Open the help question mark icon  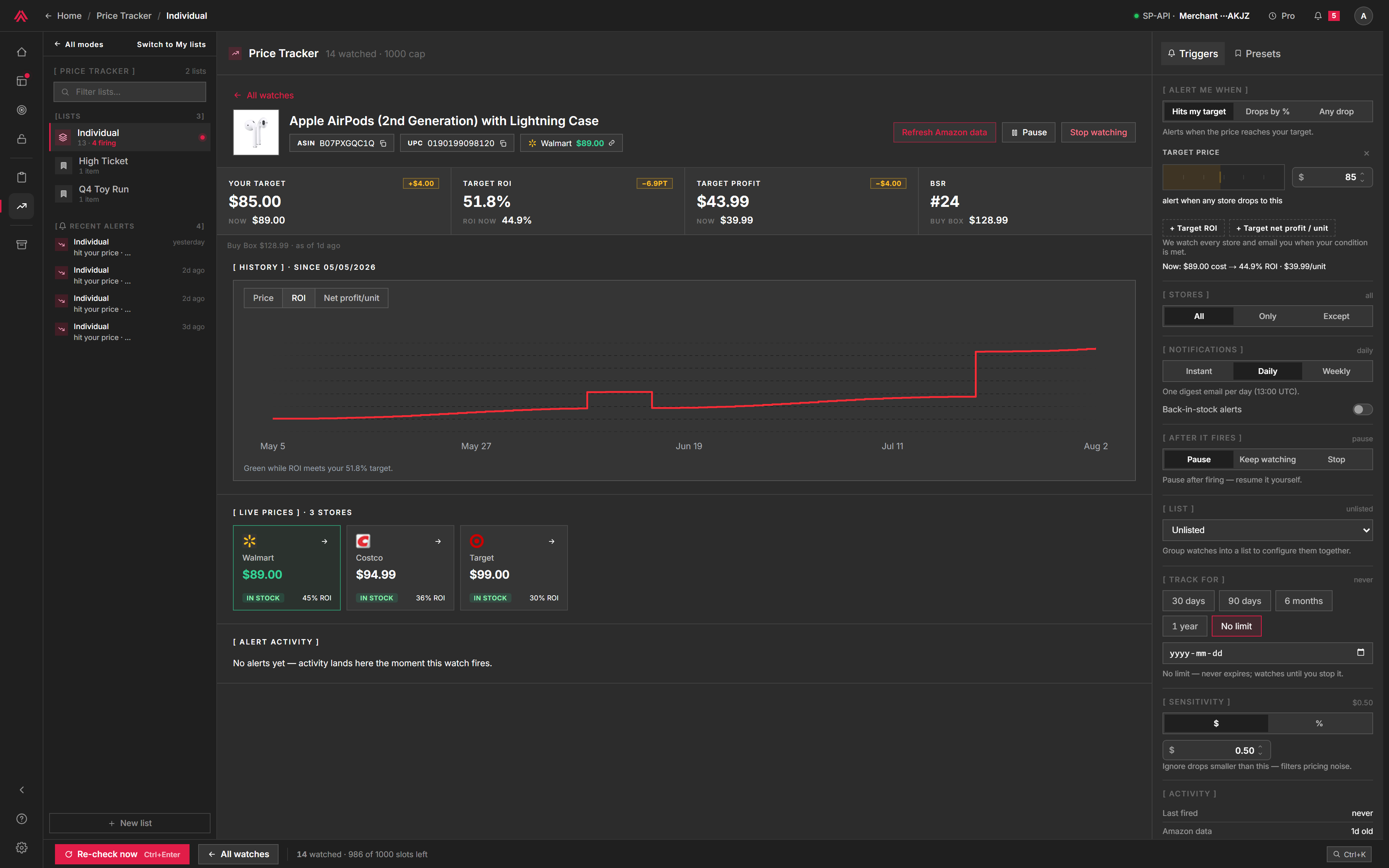(21, 818)
